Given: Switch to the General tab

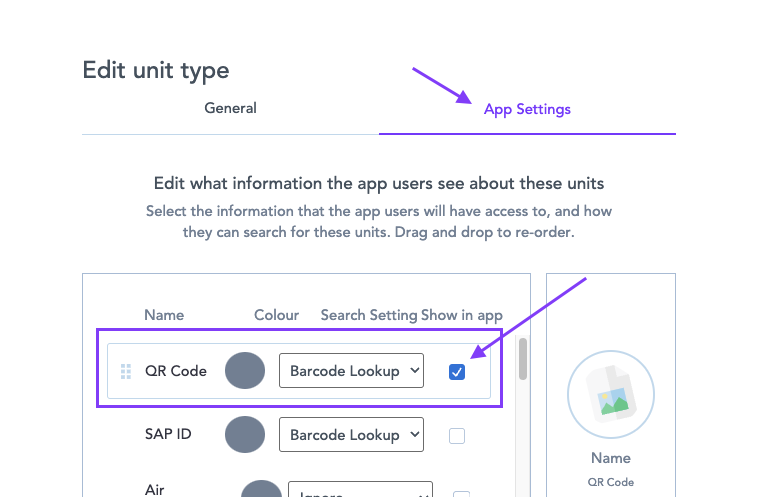Looking at the screenshot, I should pyautogui.click(x=230, y=108).
